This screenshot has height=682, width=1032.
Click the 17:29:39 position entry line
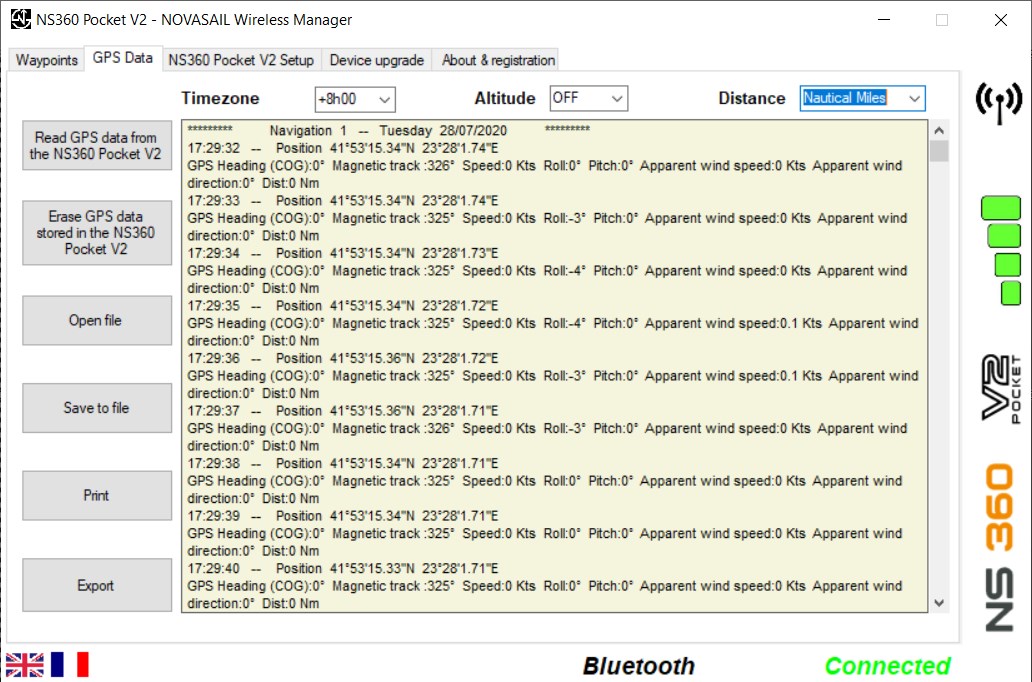[343, 516]
